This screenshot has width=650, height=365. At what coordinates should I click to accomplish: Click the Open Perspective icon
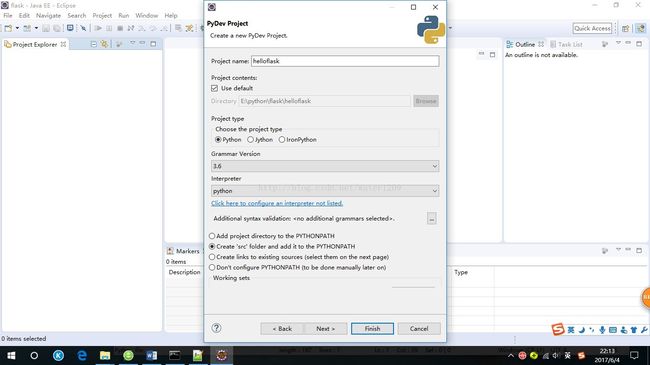click(x=626, y=28)
